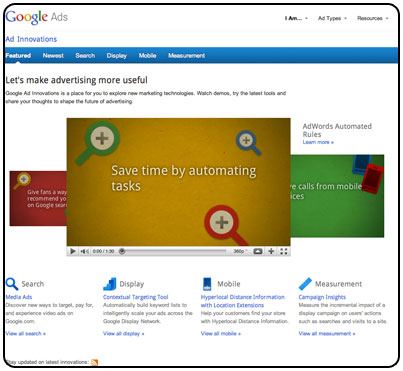Image resolution: width=403 pixels, height=371 pixels.
Task: Click the green mobile calls slide thumbnail
Action: coord(337,196)
